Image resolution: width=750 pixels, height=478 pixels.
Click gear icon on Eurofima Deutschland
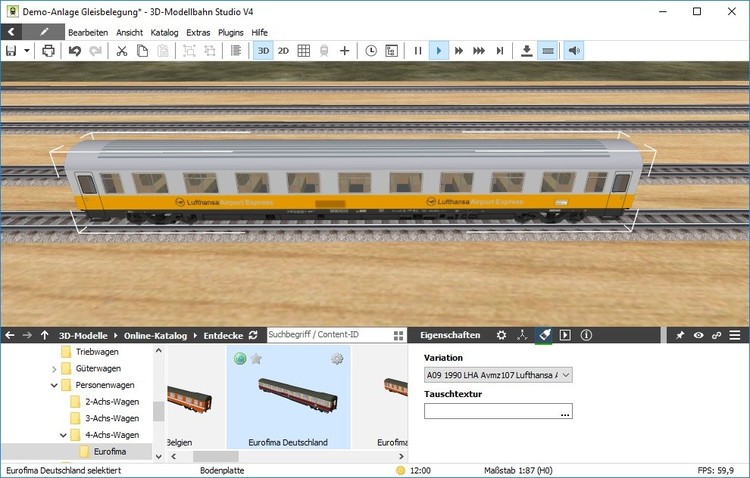337,358
